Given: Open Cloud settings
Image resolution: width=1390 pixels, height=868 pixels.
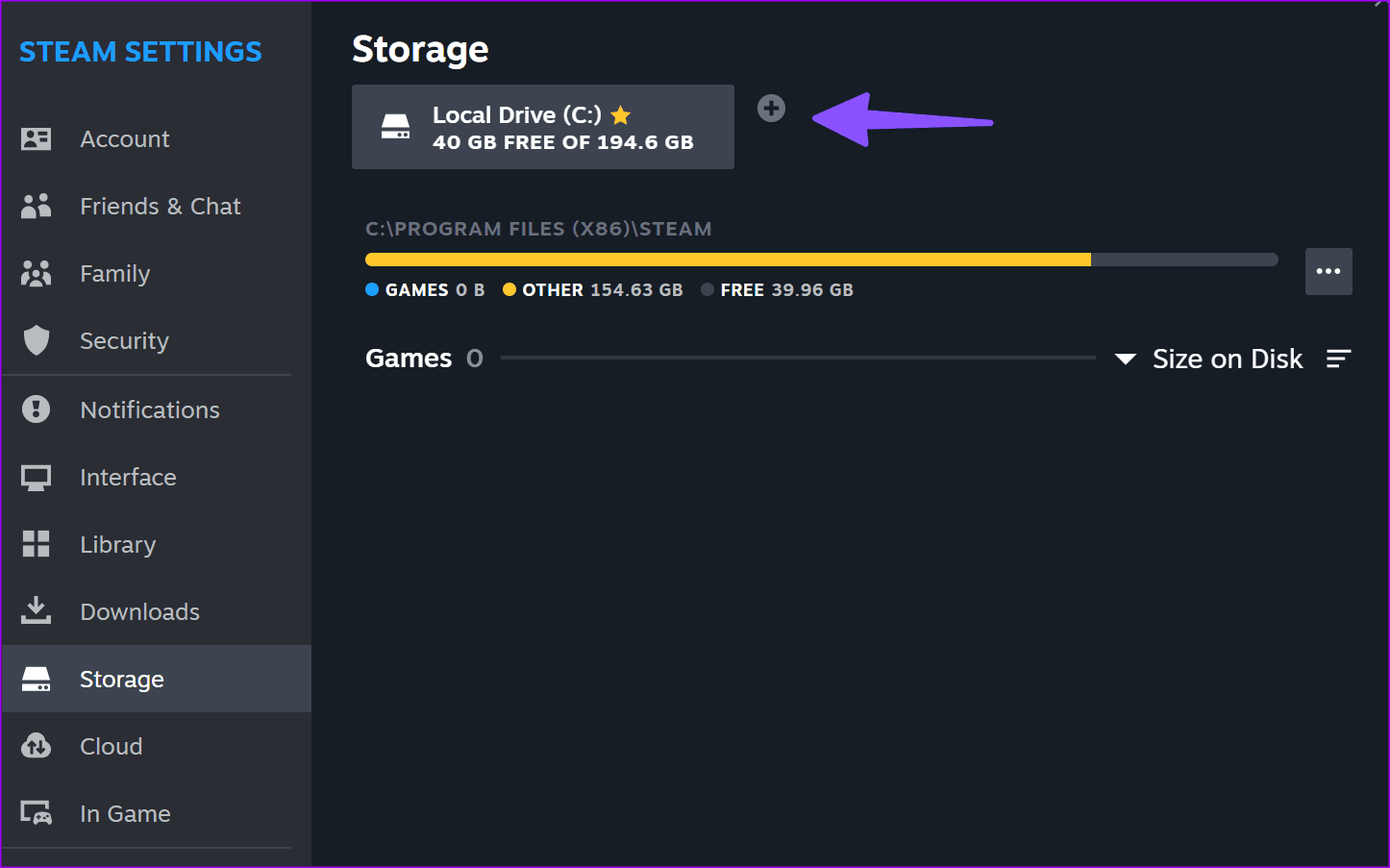Looking at the screenshot, I should (156, 747).
